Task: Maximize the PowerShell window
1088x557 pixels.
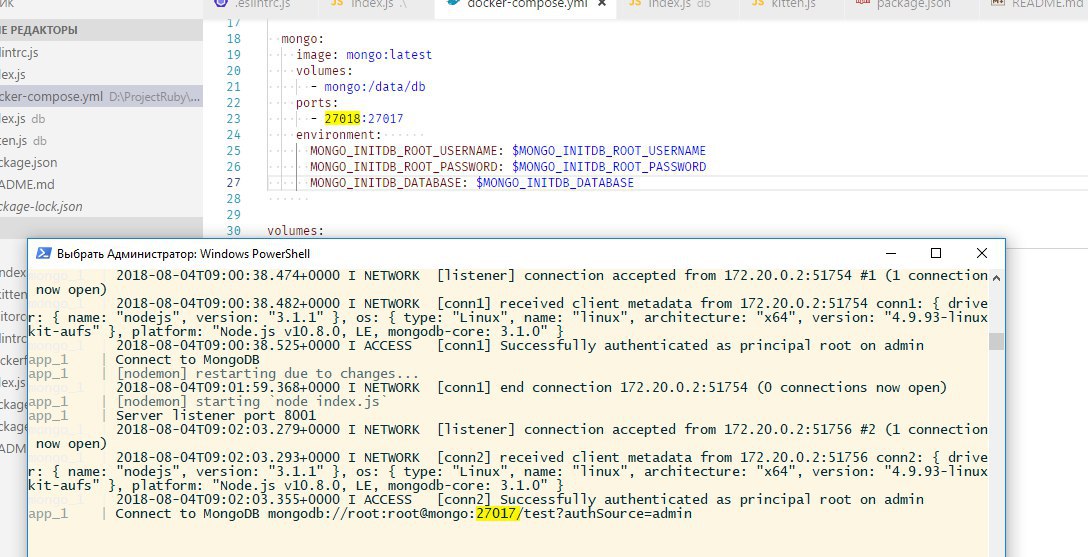Action: [935, 253]
